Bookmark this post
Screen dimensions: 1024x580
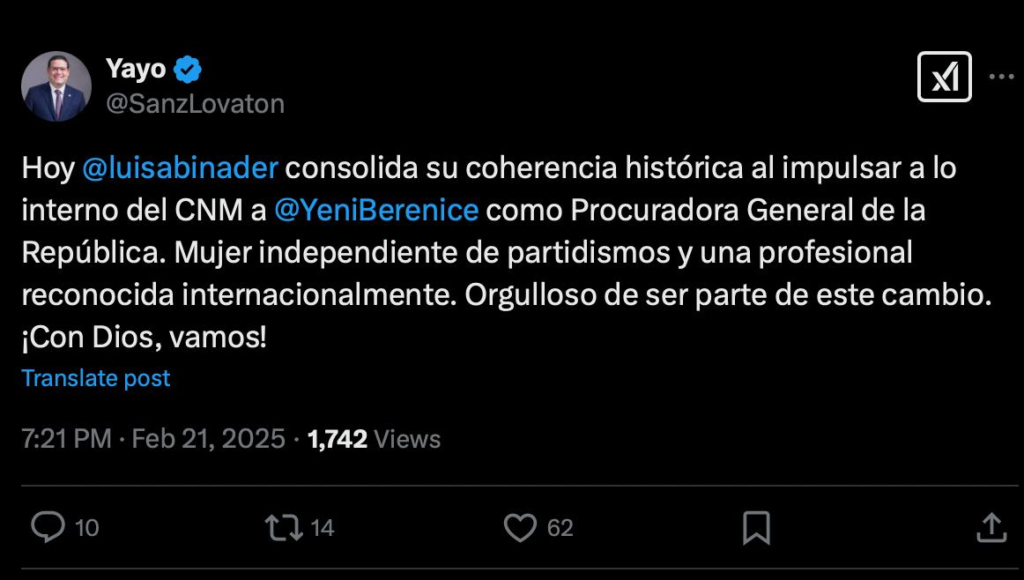click(756, 527)
